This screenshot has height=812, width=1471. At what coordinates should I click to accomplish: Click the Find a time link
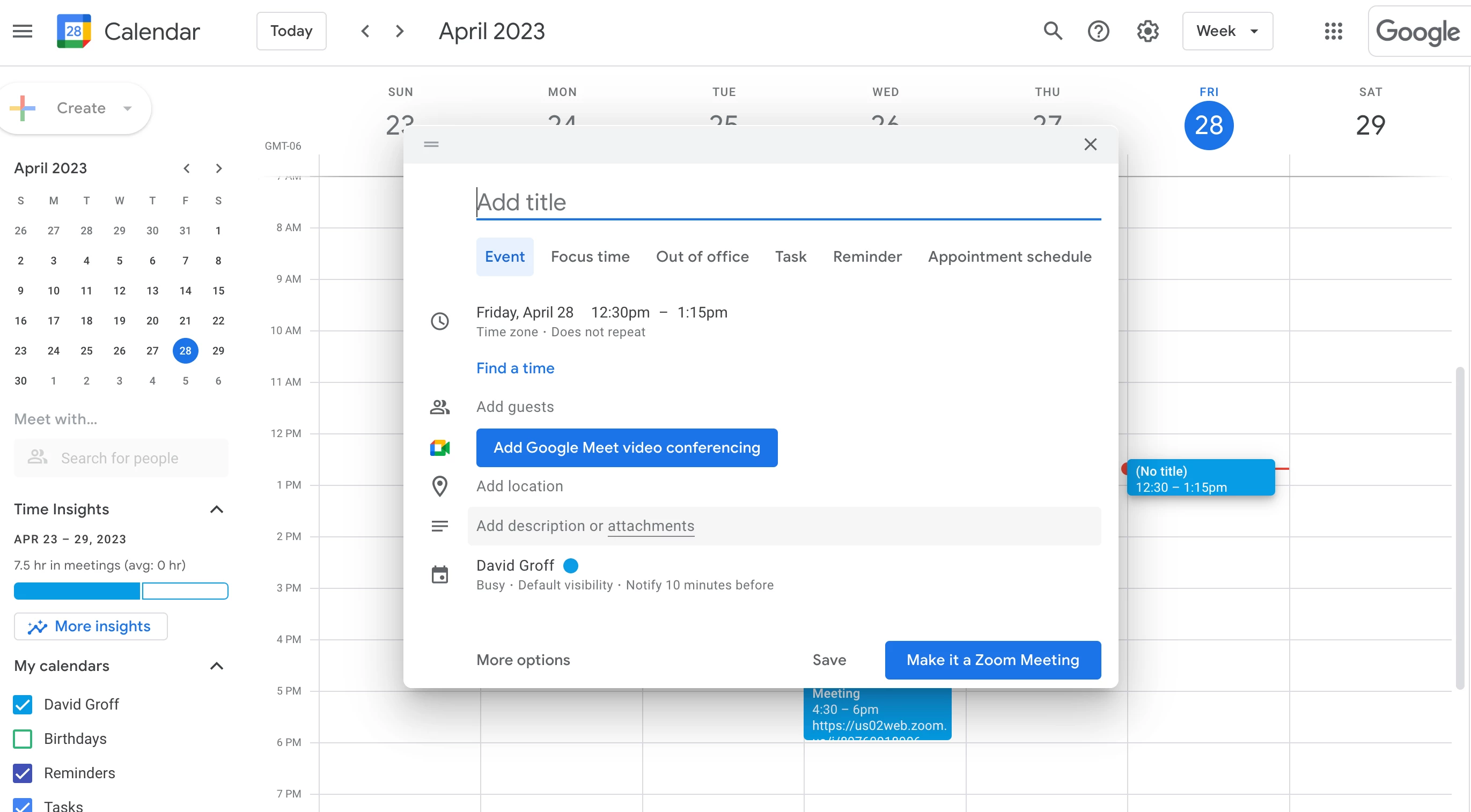515,368
